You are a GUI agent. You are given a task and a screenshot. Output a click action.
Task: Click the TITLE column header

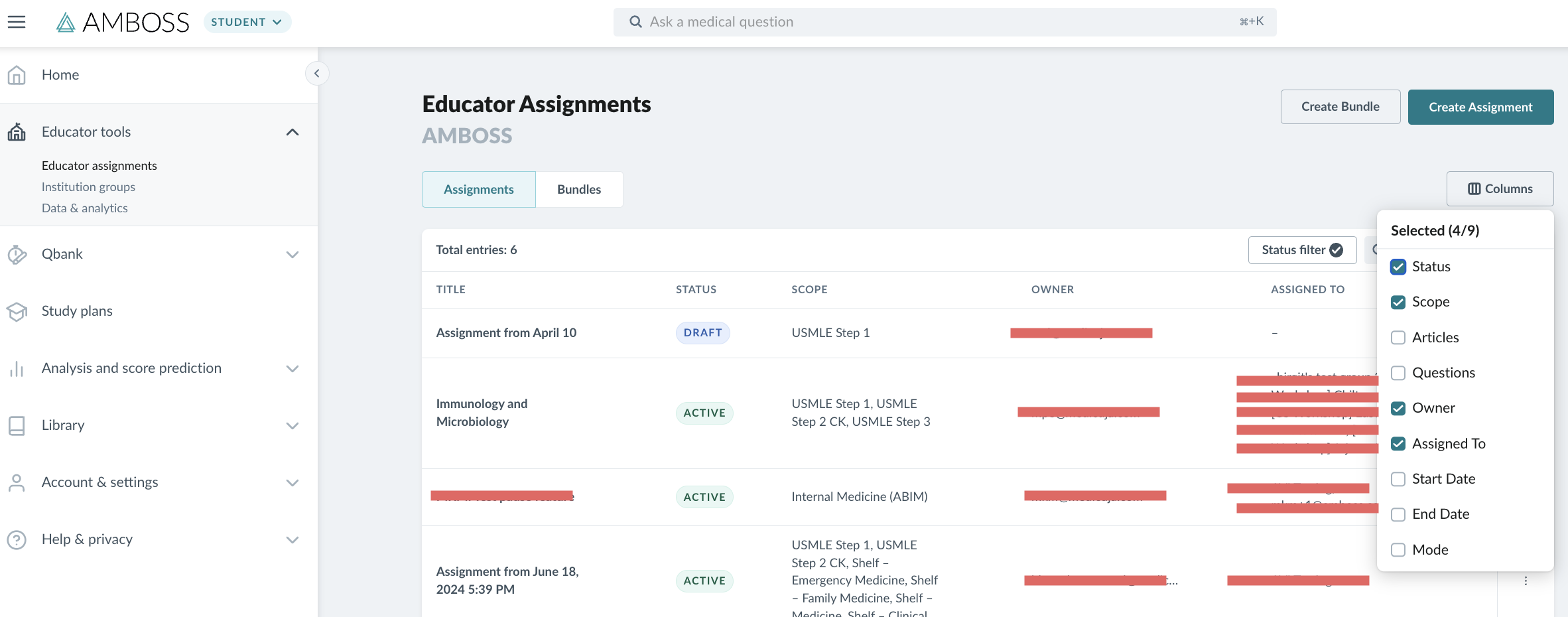coord(451,289)
